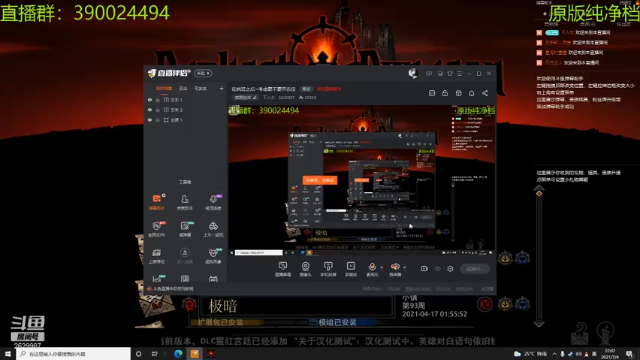The width and height of the screenshot is (640, 360).
Task: Start recording with the camcorder icon
Action: [x=424, y=269]
